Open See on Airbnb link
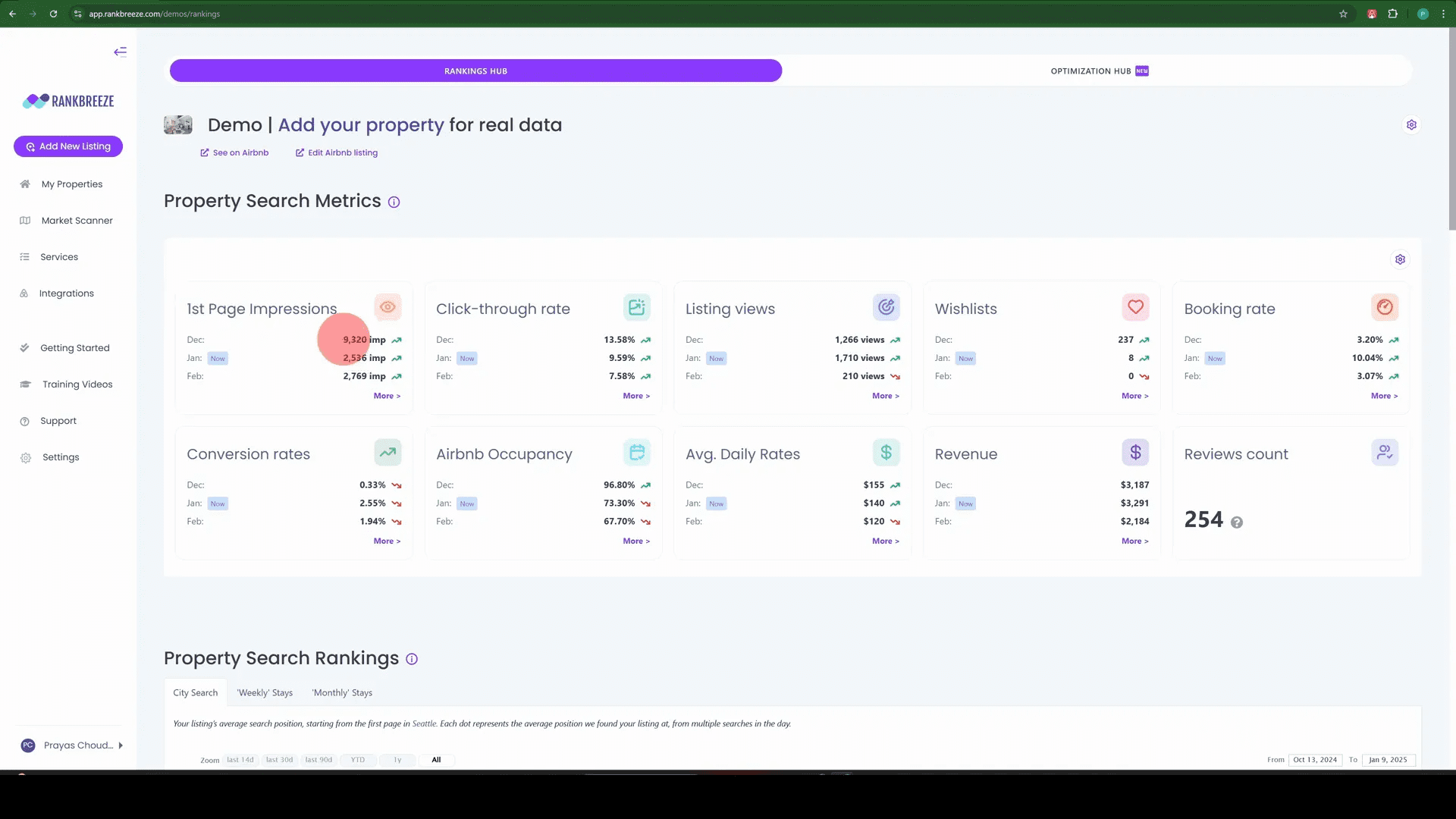 click(x=234, y=152)
